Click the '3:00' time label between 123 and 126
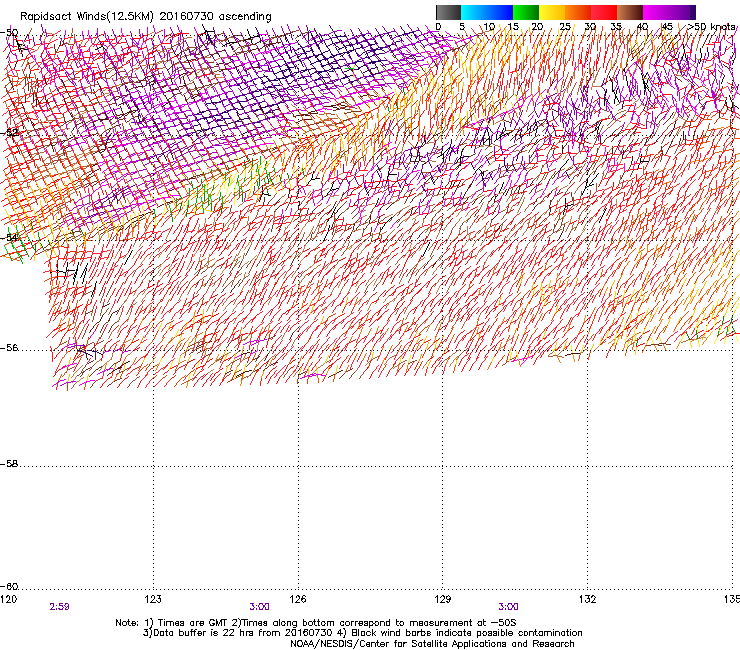 (x=260, y=607)
